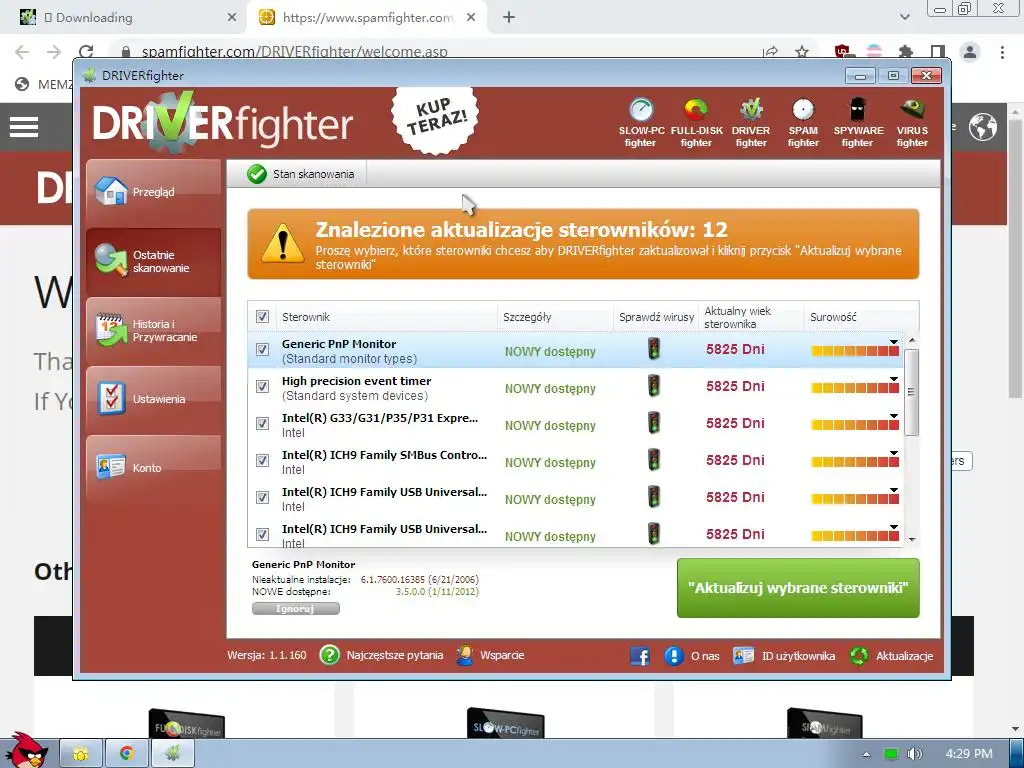Check virus traffic light for ICH9 SMBus row

(x=654, y=460)
